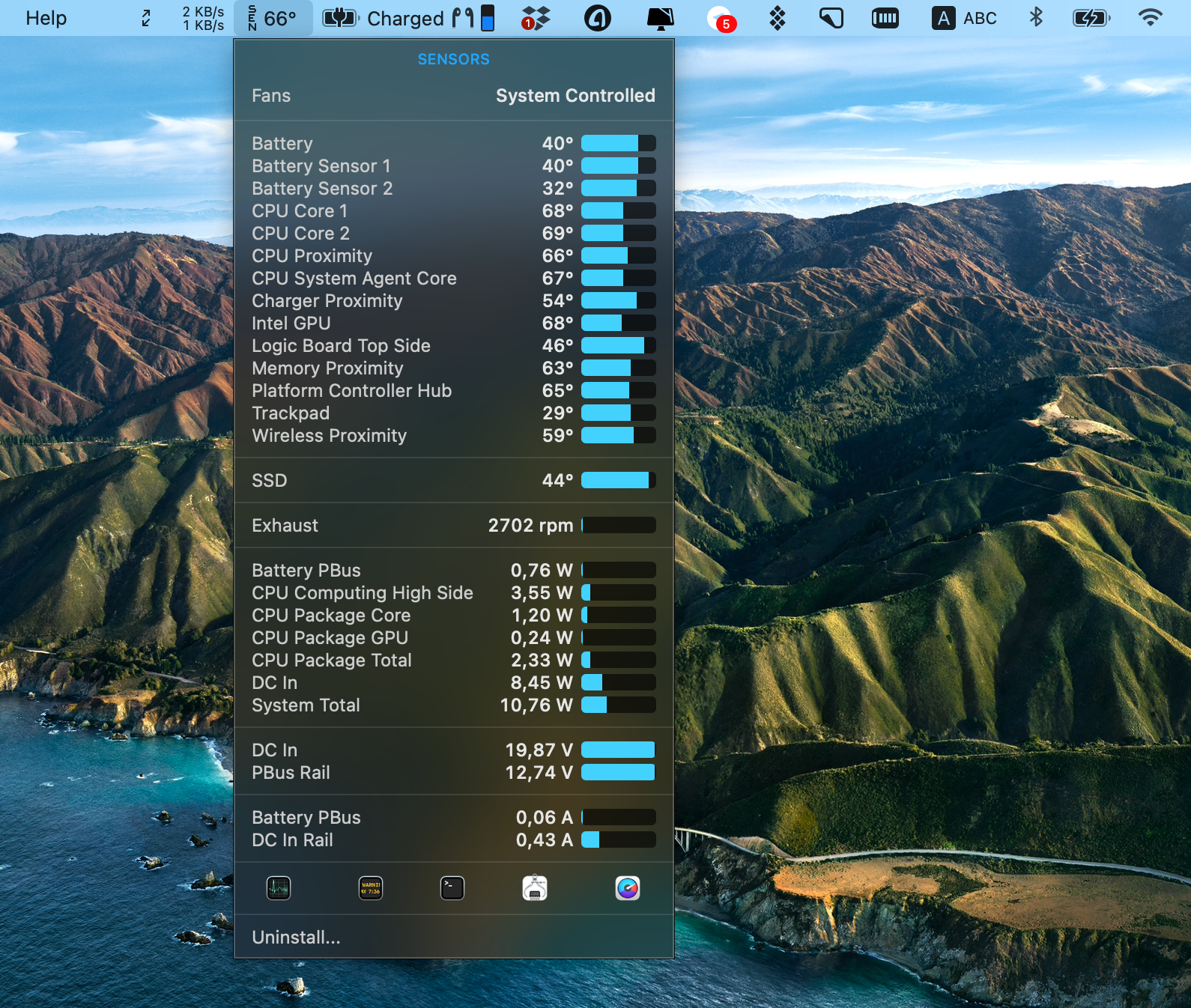
Task: Select the Battery Sensor 1 row
Action: click(454, 166)
